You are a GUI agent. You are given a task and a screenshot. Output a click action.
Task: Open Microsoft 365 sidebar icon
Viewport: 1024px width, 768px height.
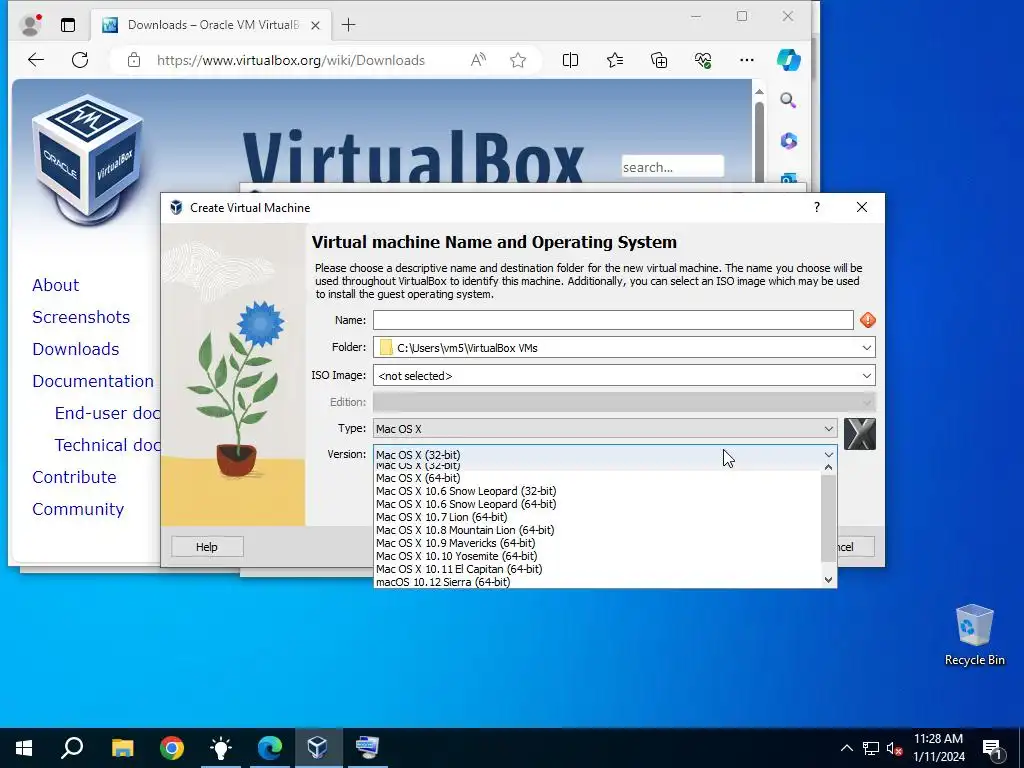[788, 140]
